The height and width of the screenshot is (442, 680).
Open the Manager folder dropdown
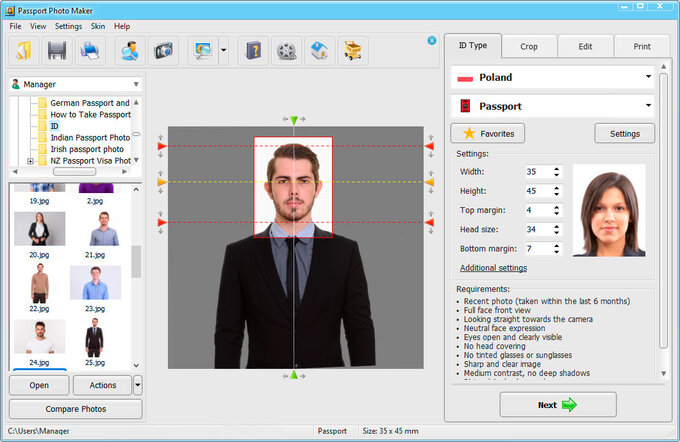pos(136,84)
